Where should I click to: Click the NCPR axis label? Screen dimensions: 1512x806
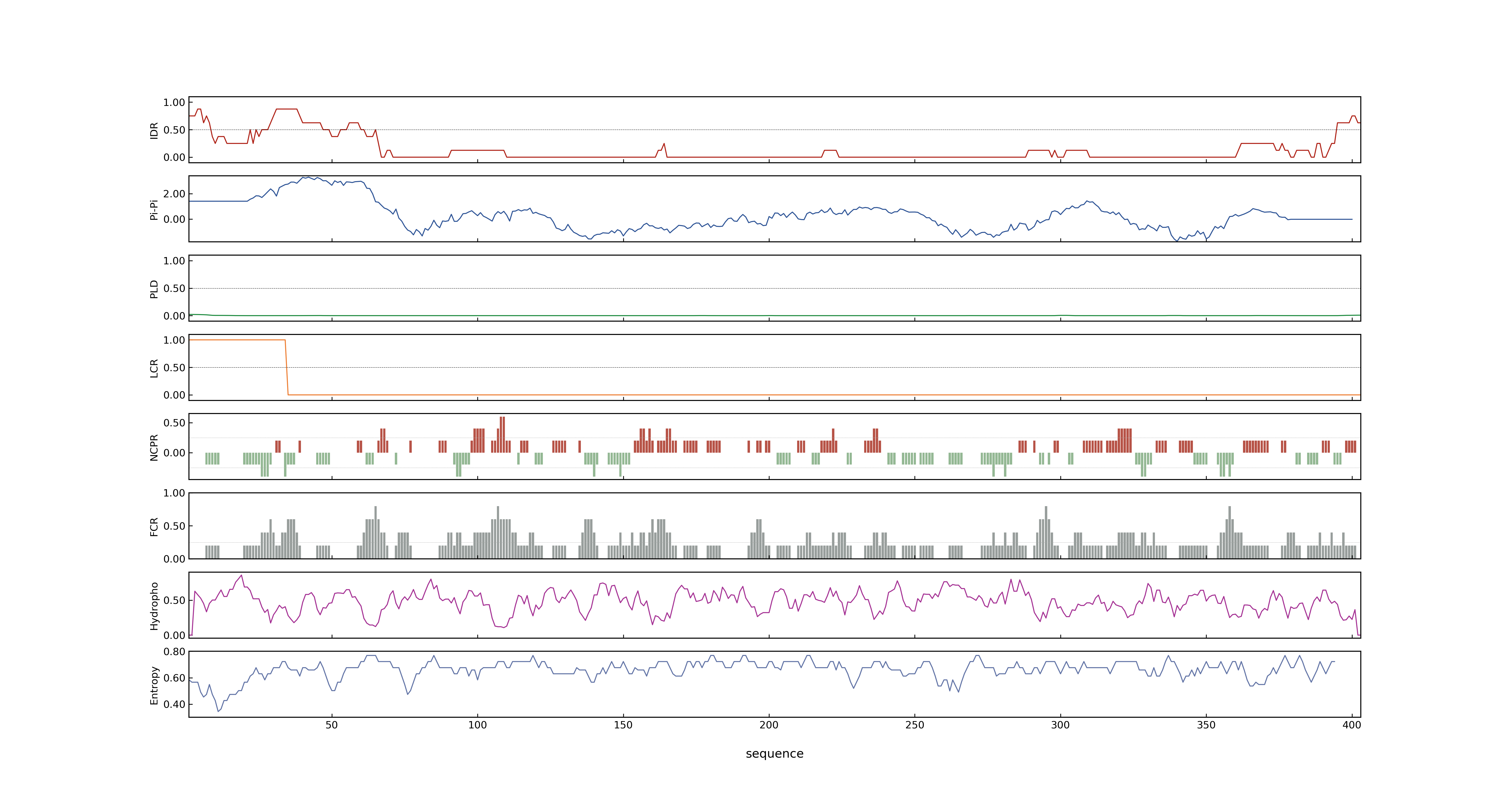click(x=154, y=448)
